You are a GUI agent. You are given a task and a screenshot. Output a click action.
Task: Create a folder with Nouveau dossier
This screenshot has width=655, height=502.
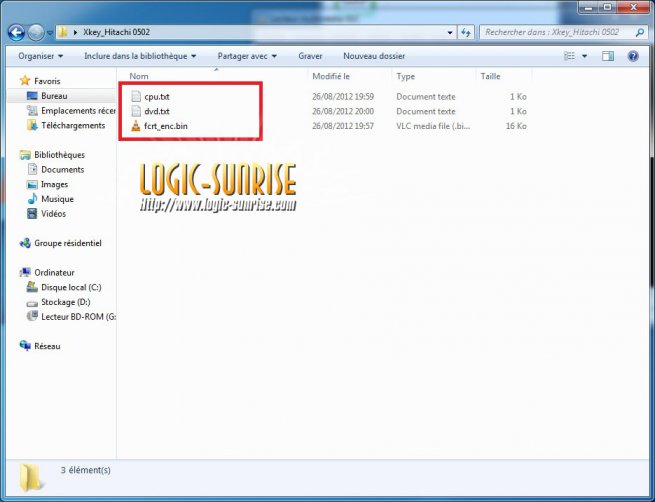[373, 56]
